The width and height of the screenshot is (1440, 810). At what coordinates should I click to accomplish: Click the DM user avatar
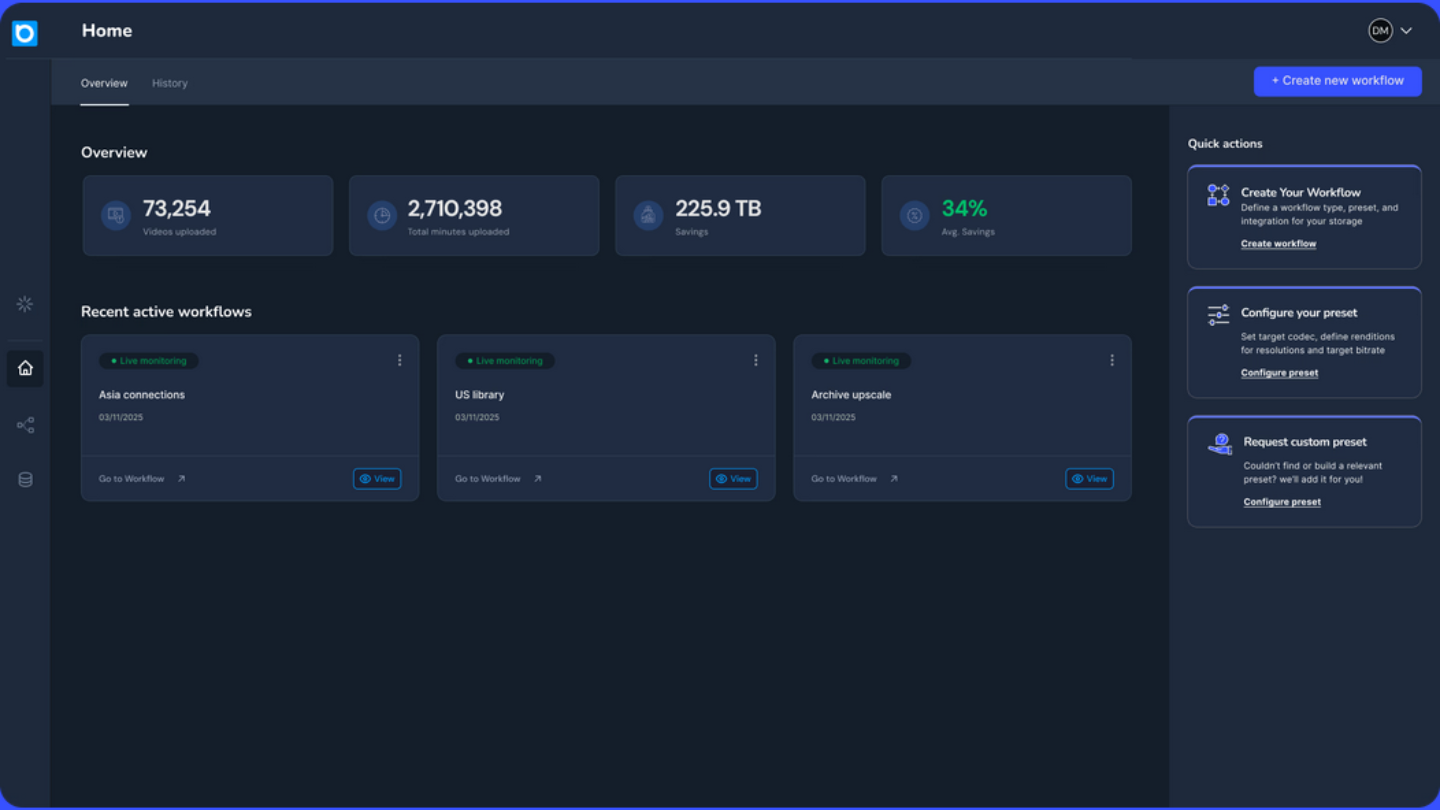(x=1380, y=31)
